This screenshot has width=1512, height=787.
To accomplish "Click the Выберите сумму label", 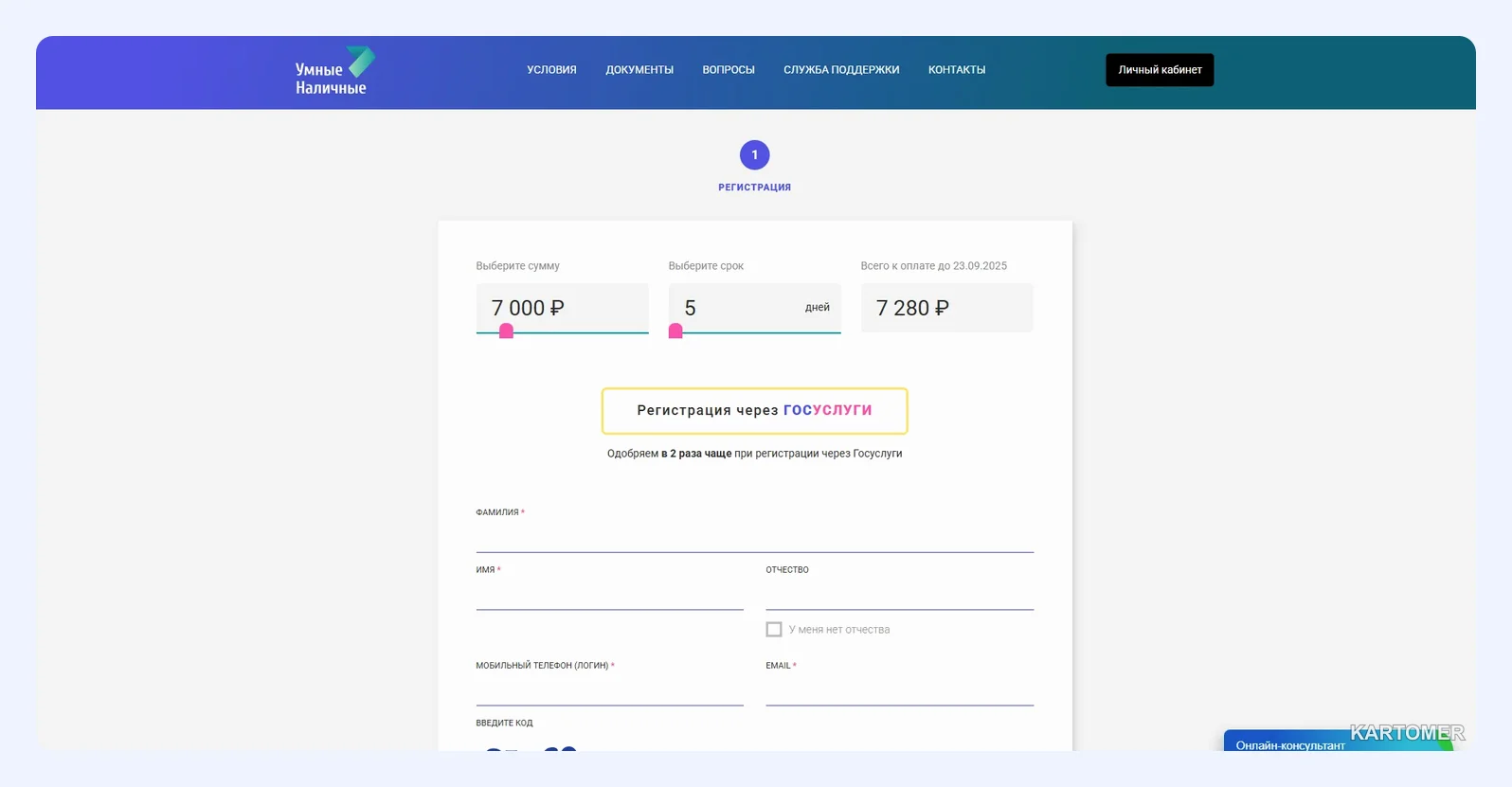I will 517,266.
